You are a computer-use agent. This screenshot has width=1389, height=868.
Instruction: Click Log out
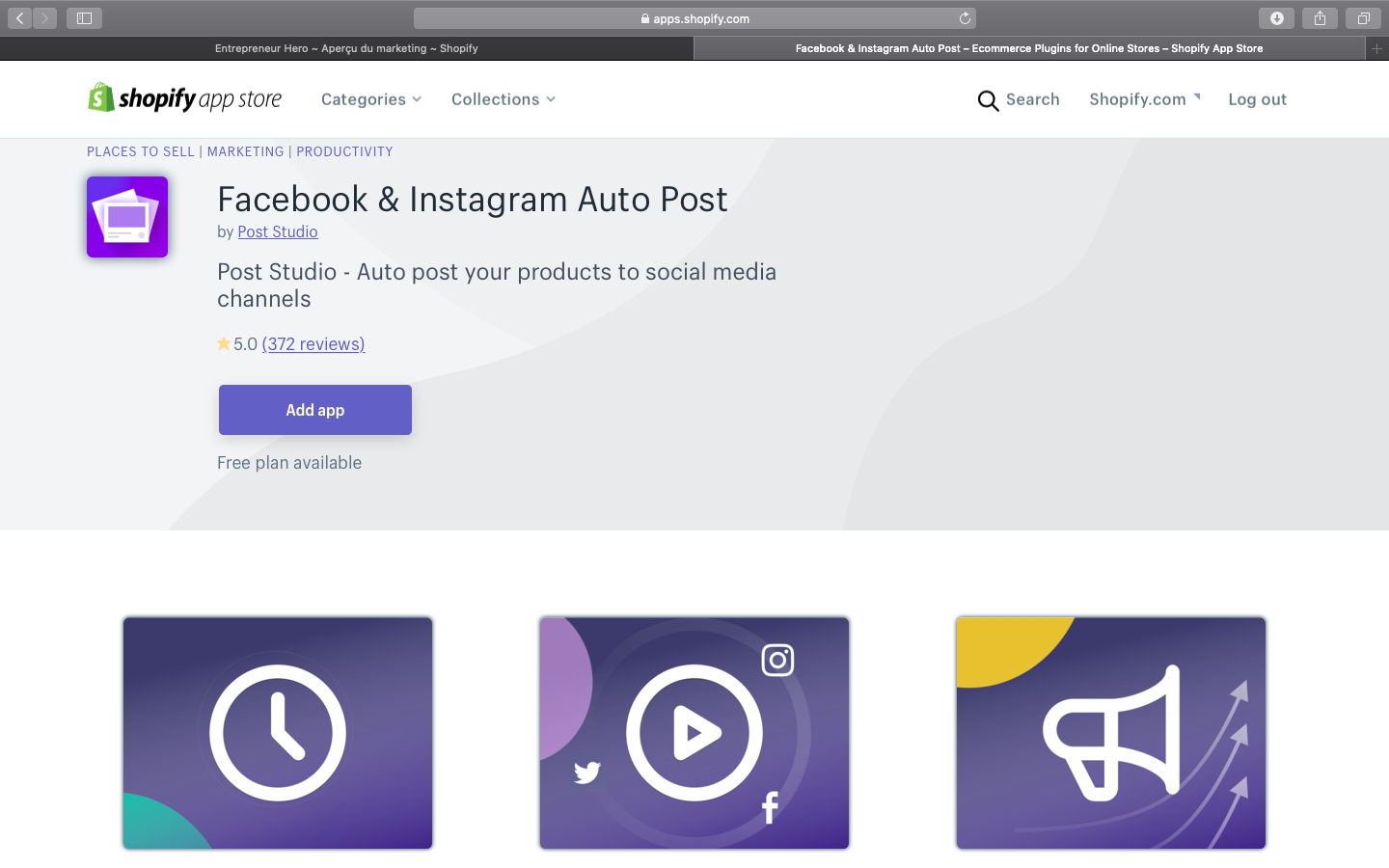(x=1257, y=99)
